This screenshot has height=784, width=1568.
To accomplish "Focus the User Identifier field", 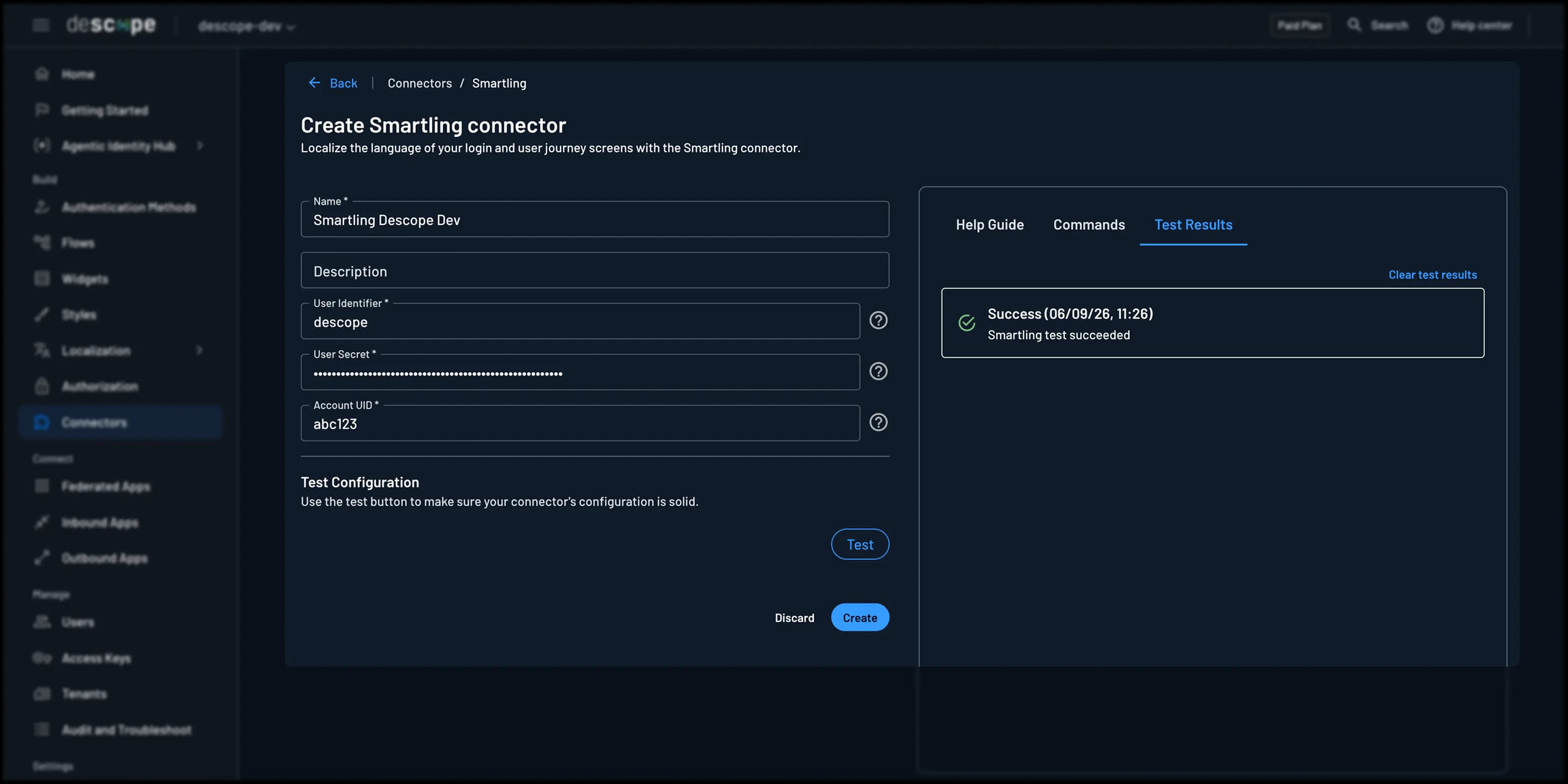I will coord(580,321).
